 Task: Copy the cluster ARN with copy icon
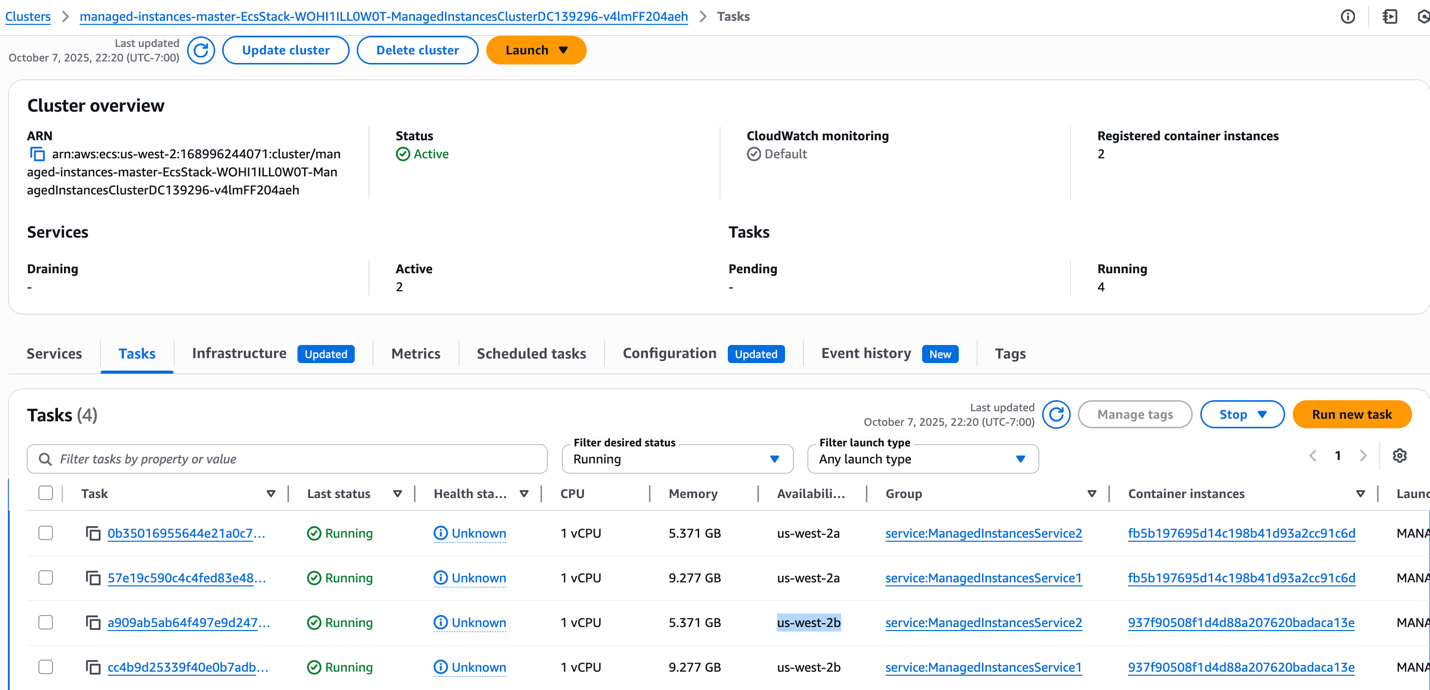[x=37, y=154]
